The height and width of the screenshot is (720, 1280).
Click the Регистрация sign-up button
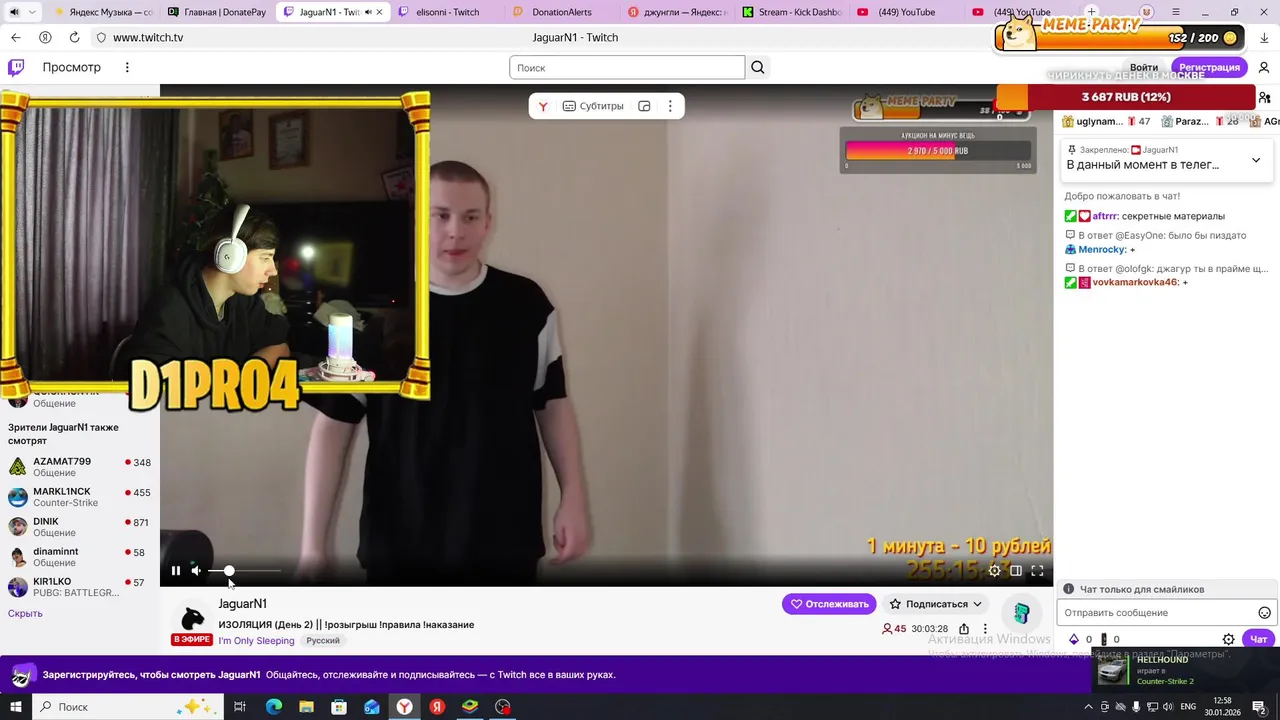coord(1209,67)
